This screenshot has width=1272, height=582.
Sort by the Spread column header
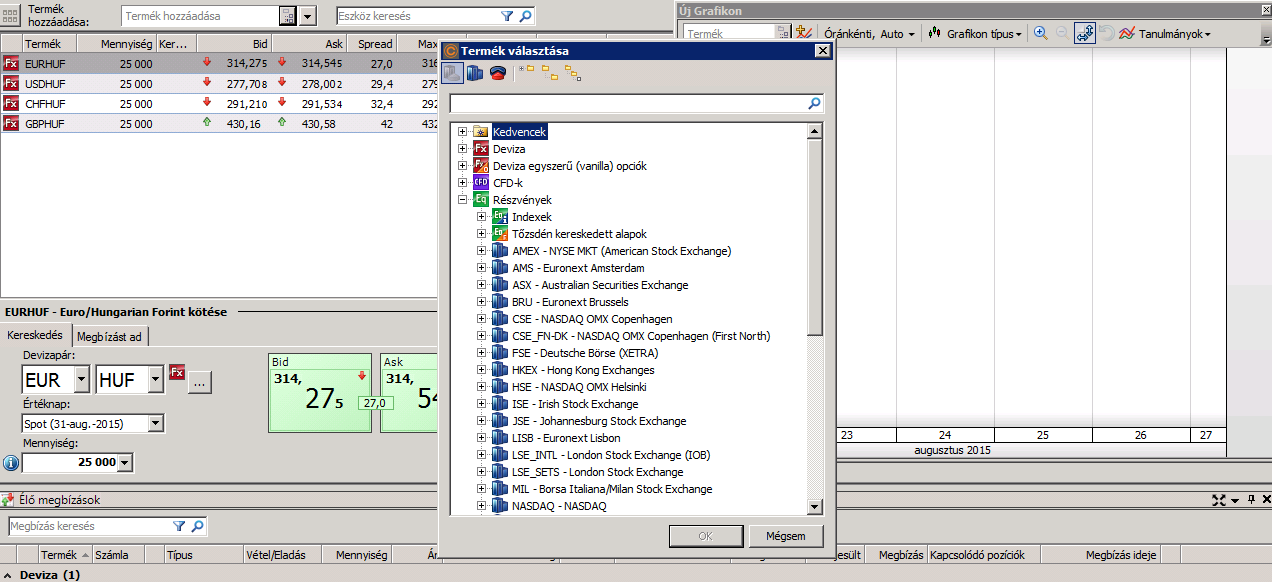point(373,44)
